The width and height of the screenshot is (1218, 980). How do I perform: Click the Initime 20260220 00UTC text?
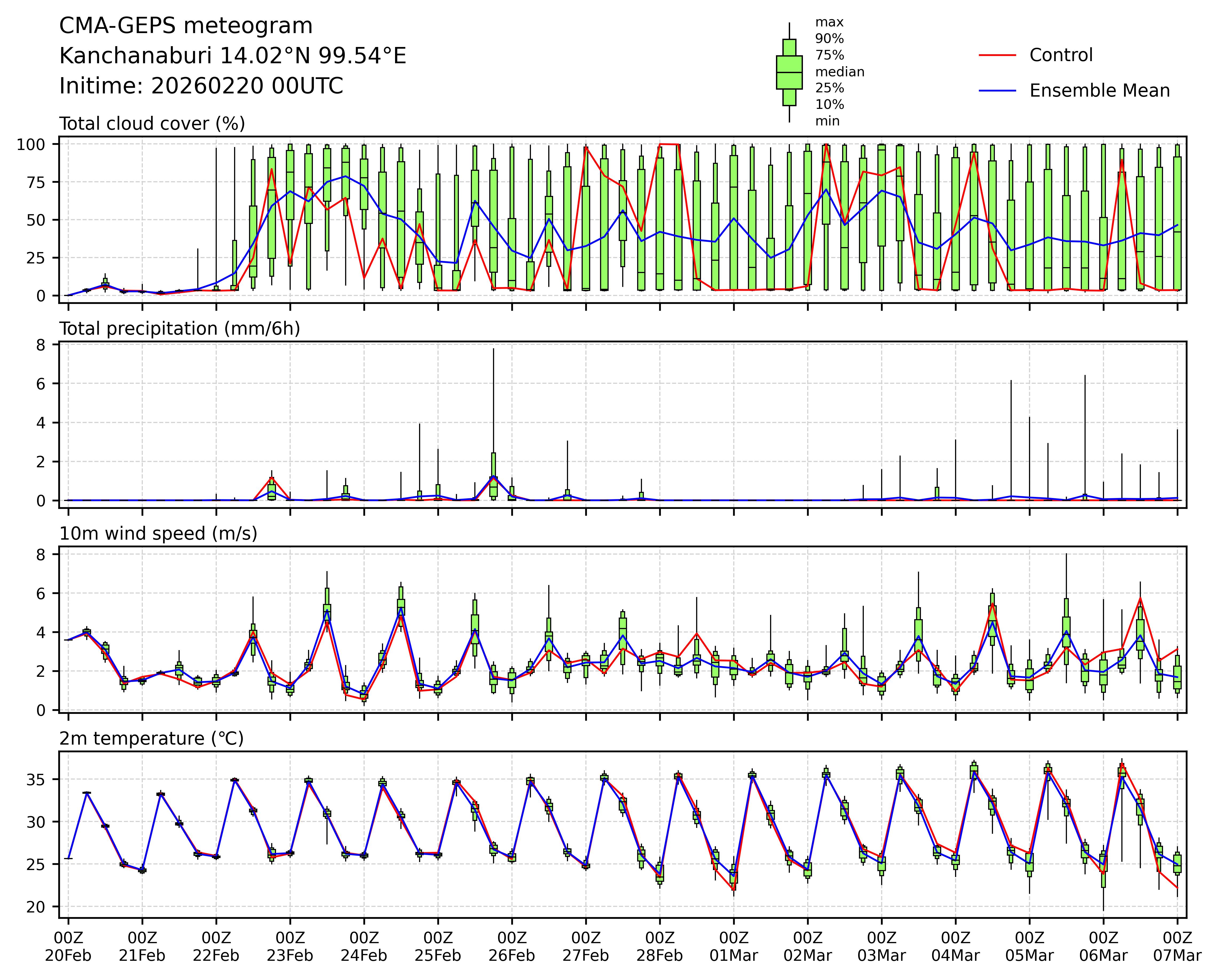(x=201, y=86)
